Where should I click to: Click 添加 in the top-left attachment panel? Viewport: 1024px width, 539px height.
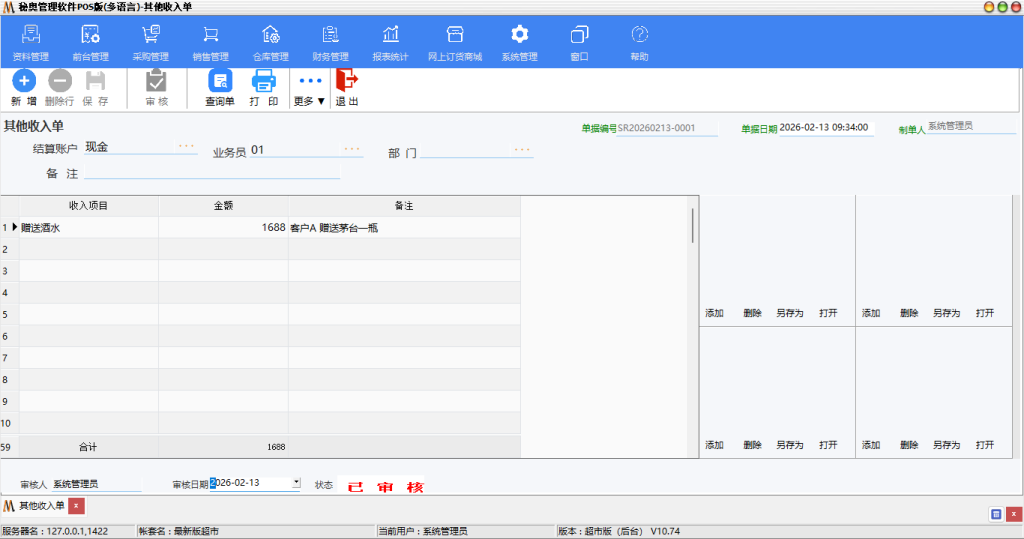714,313
